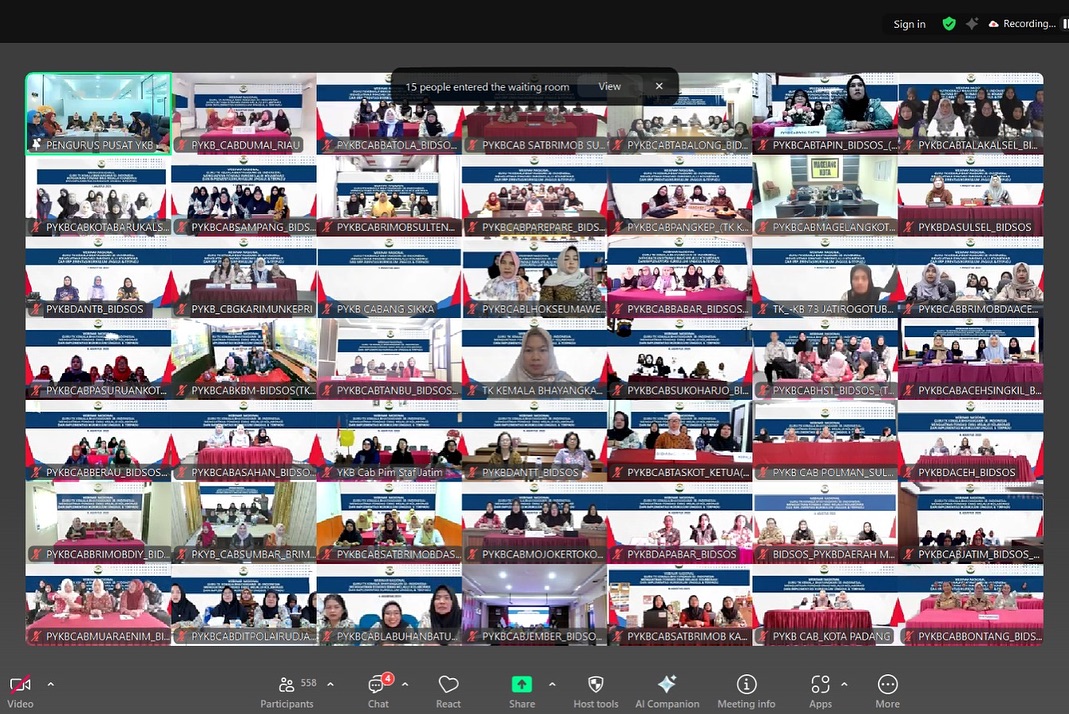Click the green Share screen icon

click(522, 685)
